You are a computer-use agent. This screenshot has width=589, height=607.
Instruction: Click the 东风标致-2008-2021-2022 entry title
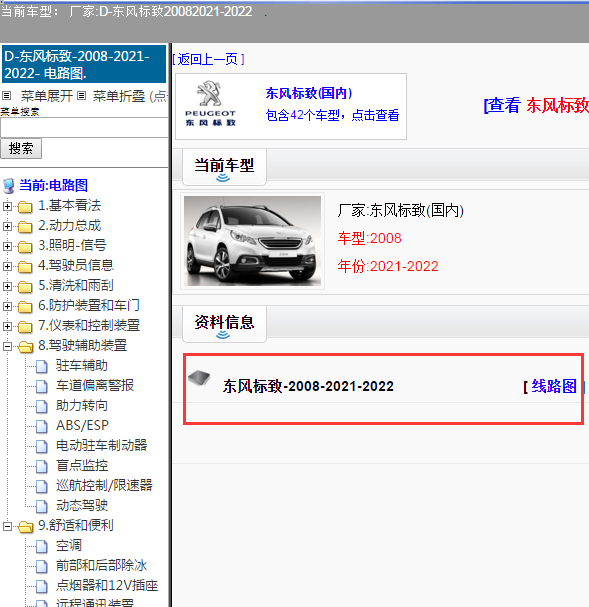308,386
